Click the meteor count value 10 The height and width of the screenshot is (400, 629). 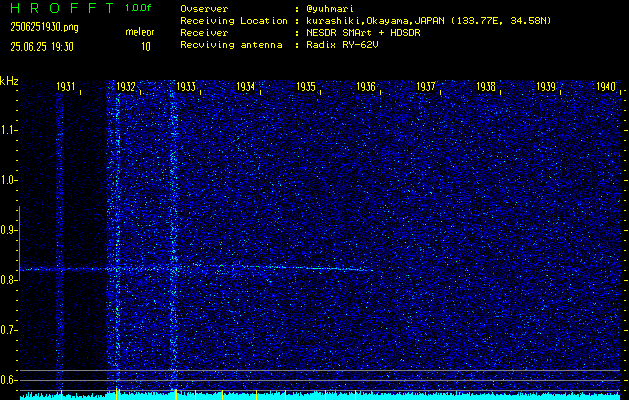coord(146,47)
